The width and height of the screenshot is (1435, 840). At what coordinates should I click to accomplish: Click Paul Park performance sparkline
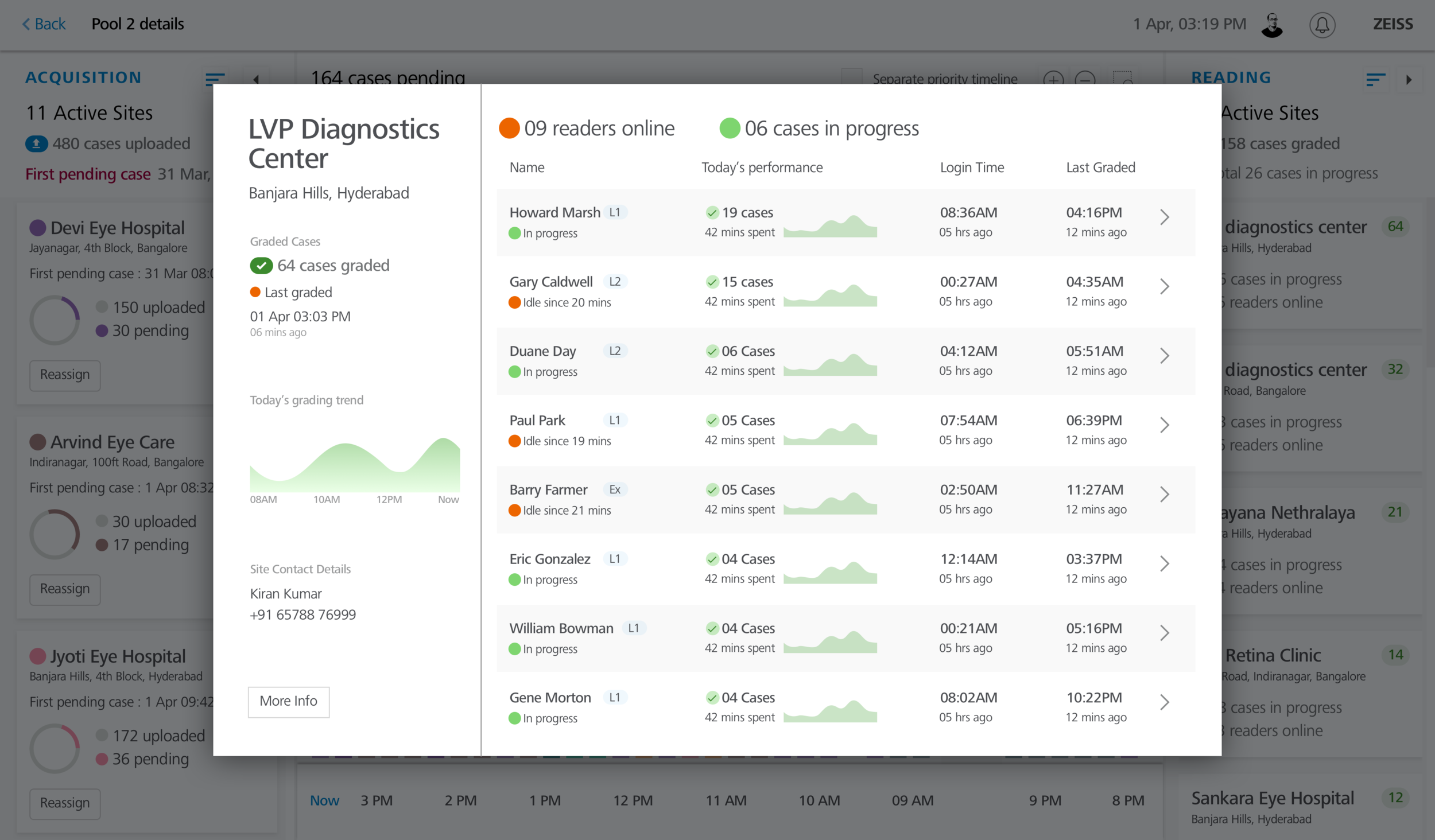pyautogui.click(x=830, y=433)
